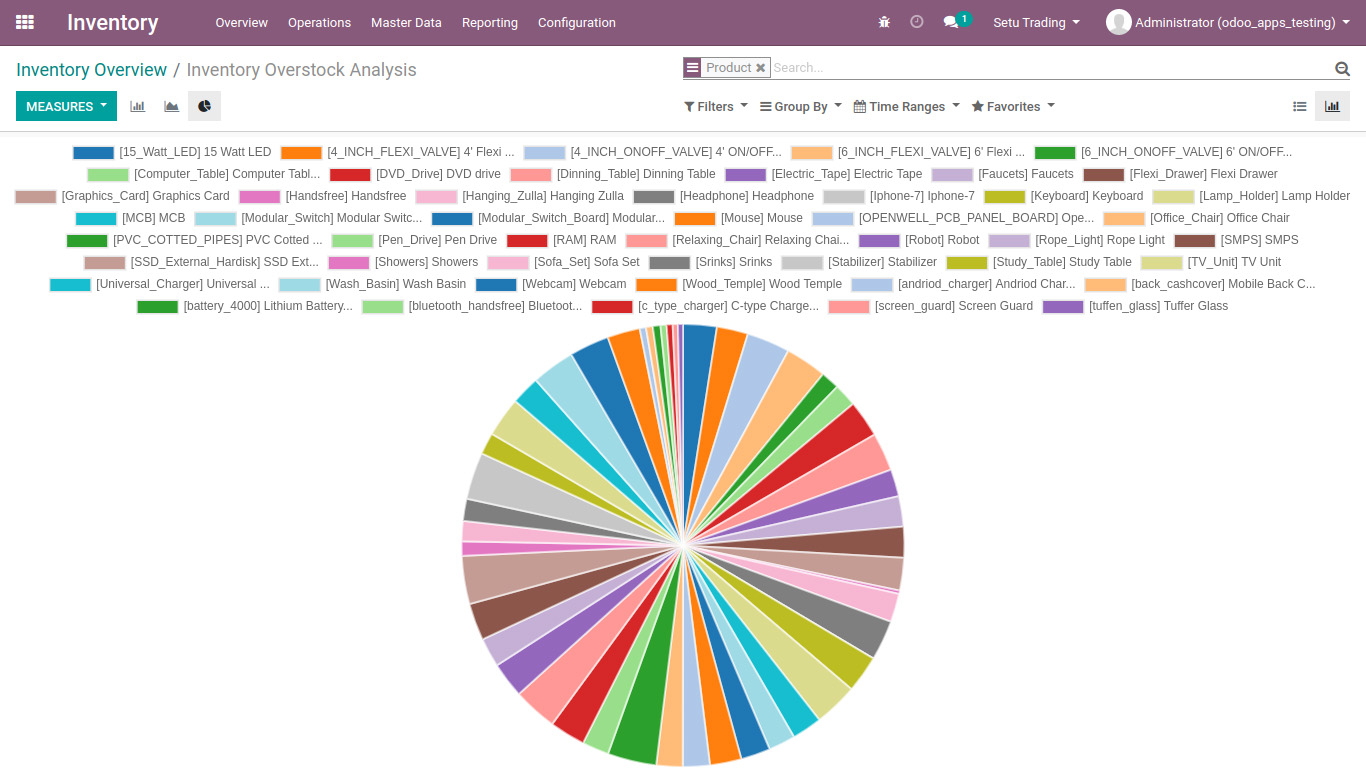Toggle the Webcam legend entry
The image size is (1366, 768).
point(551,284)
